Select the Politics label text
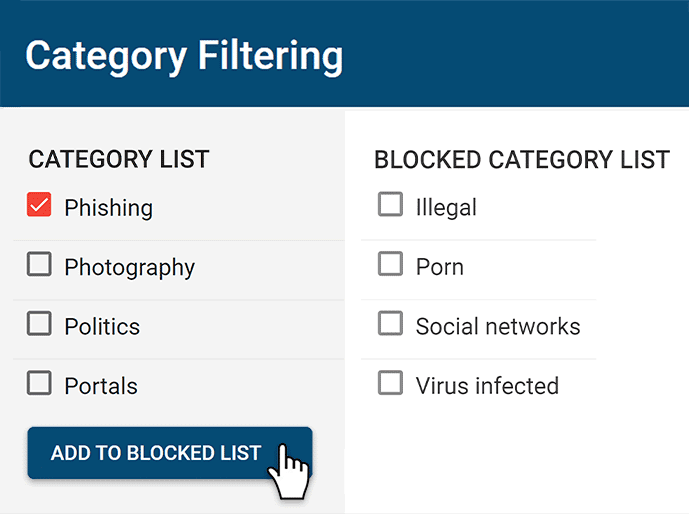The height and width of the screenshot is (514, 689). pos(102,327)
